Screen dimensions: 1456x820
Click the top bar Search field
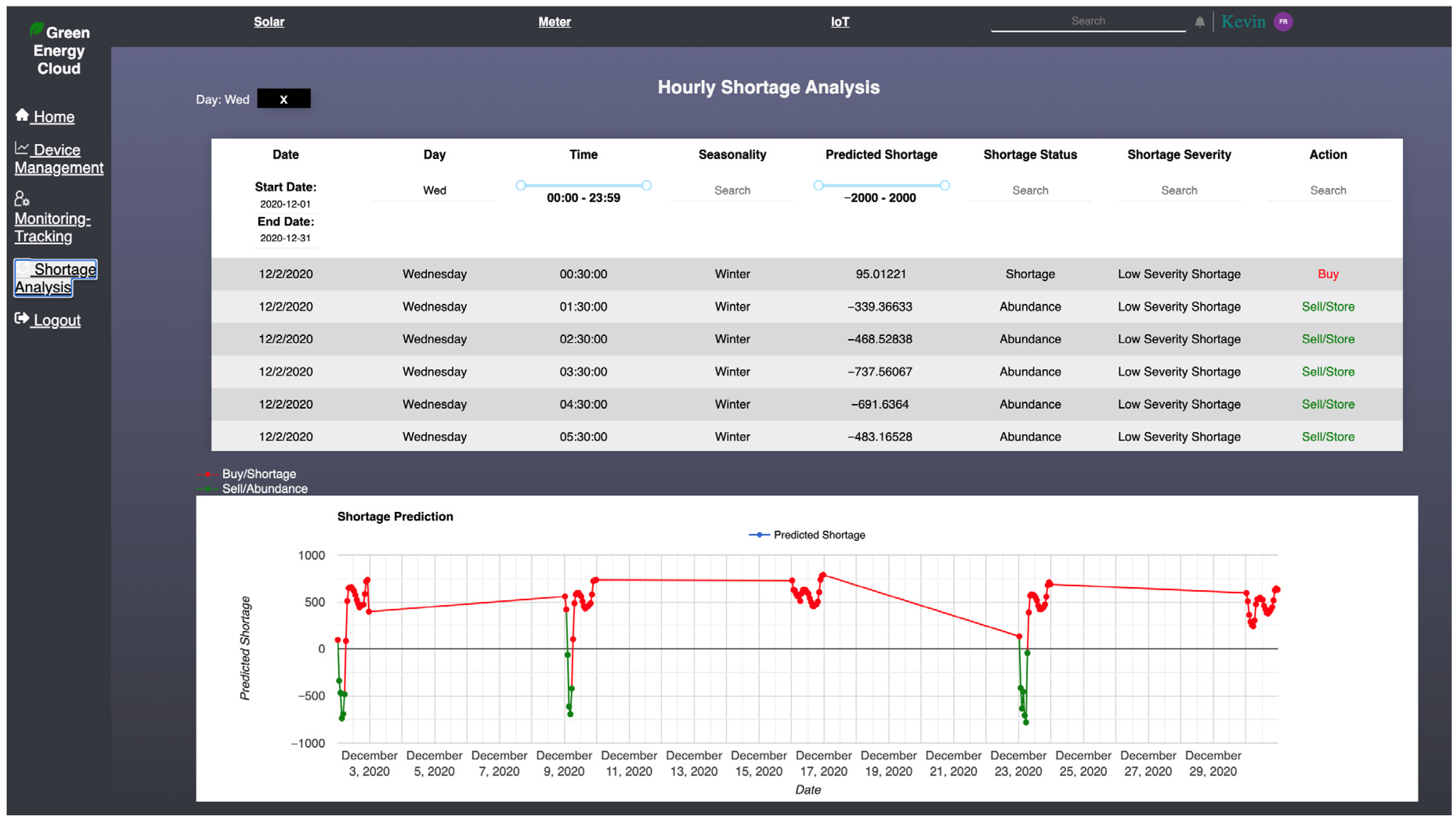[x=1088, y=22]
